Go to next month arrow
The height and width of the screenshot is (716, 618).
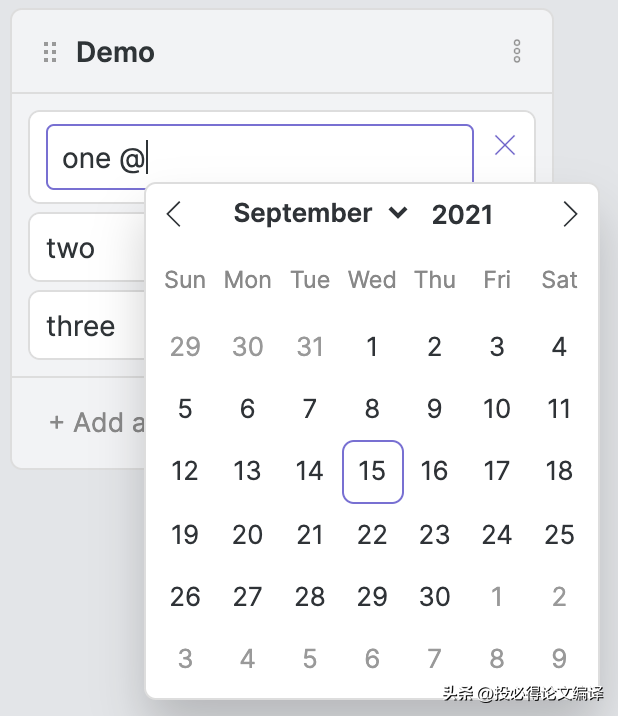pos(570,214)
